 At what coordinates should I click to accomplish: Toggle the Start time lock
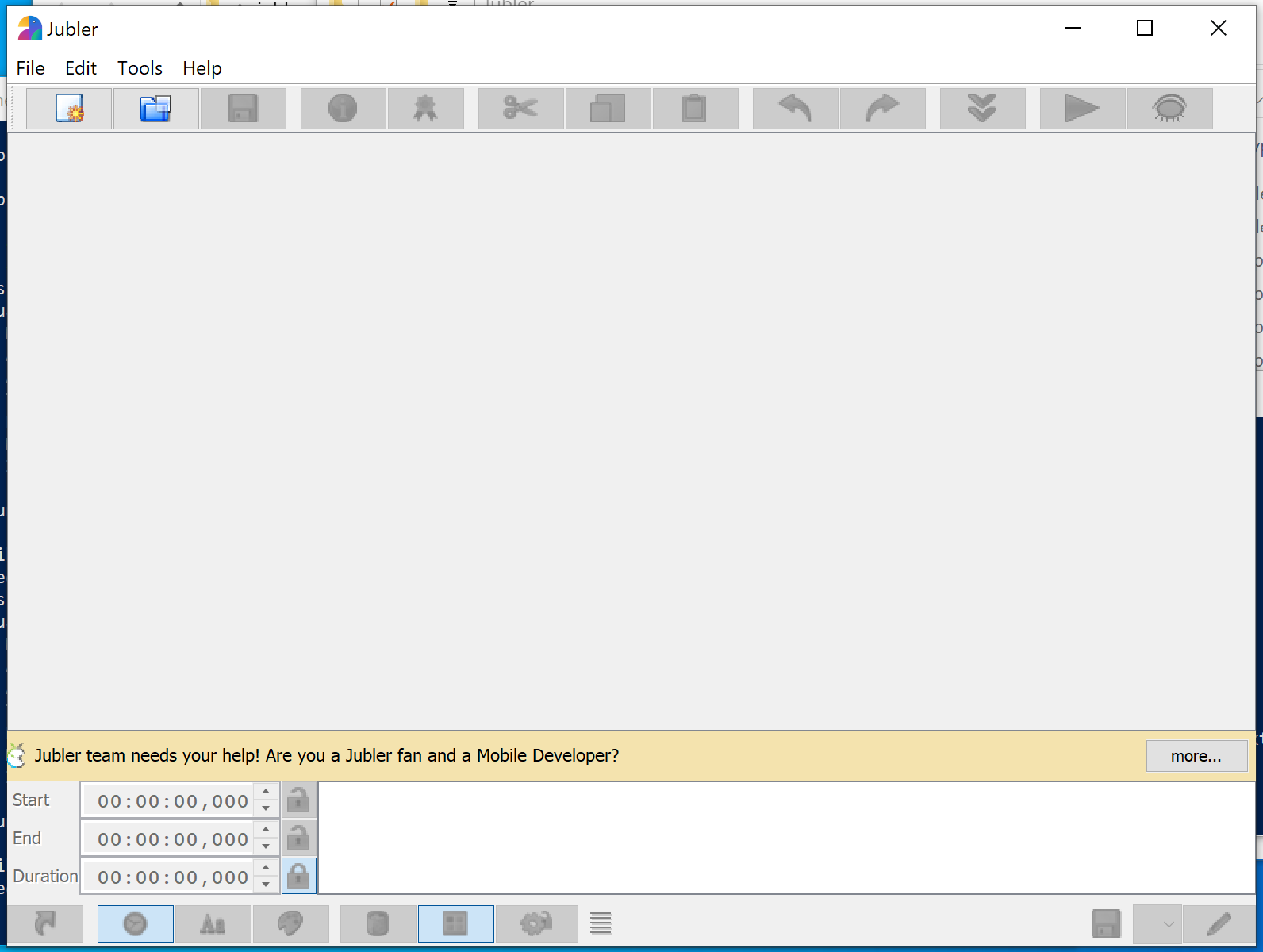coord(298,800)
